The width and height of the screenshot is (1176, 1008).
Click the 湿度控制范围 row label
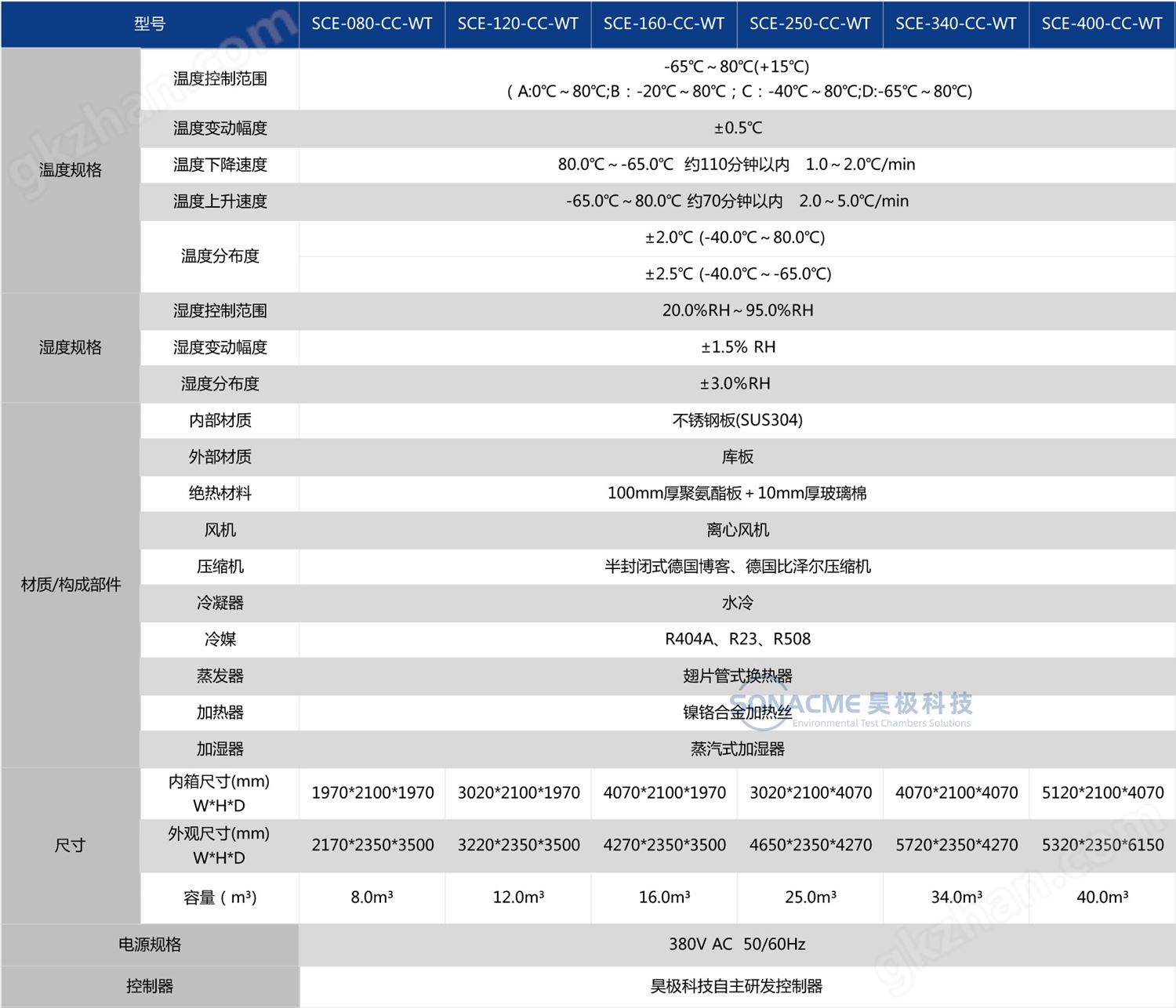coord(220,311)
